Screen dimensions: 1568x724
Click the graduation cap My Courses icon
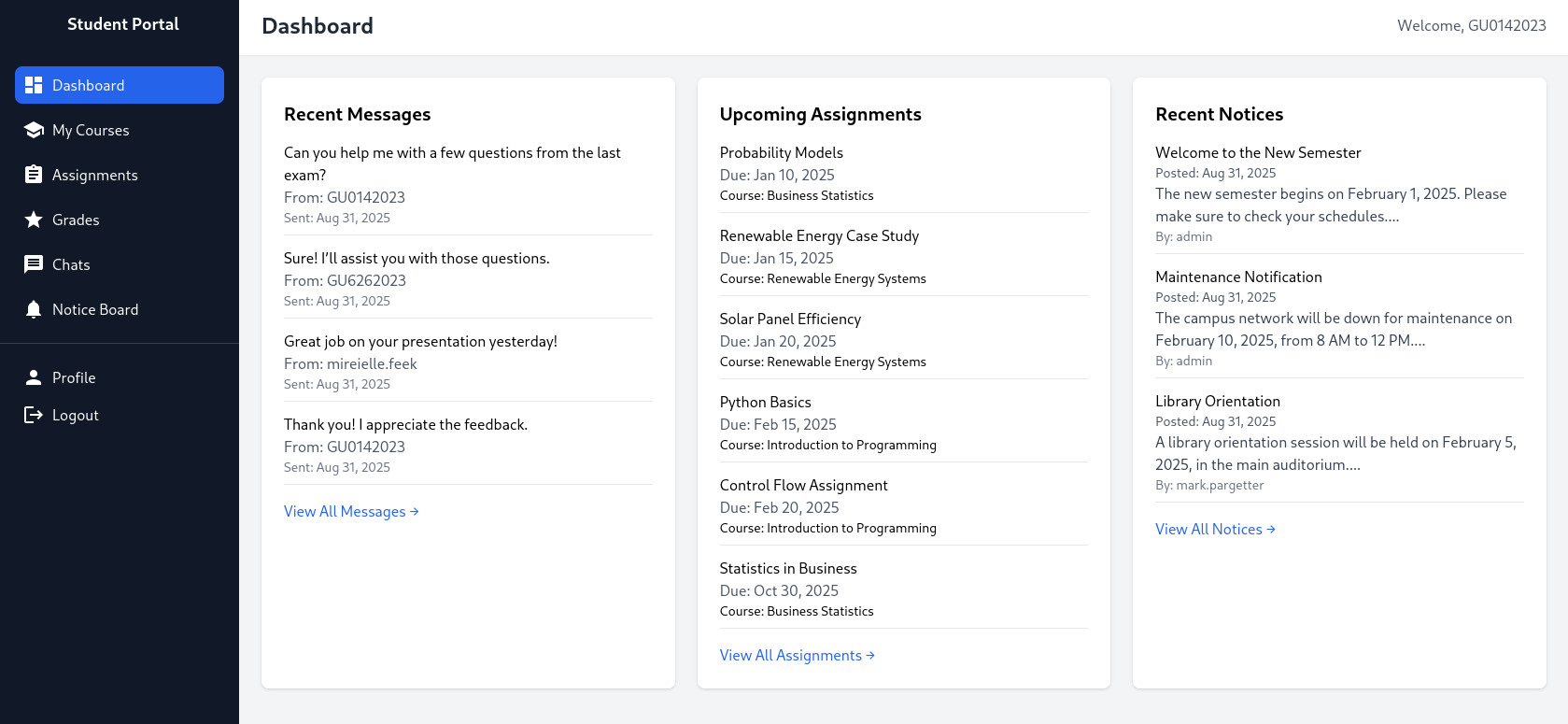(x=34, y=130)
